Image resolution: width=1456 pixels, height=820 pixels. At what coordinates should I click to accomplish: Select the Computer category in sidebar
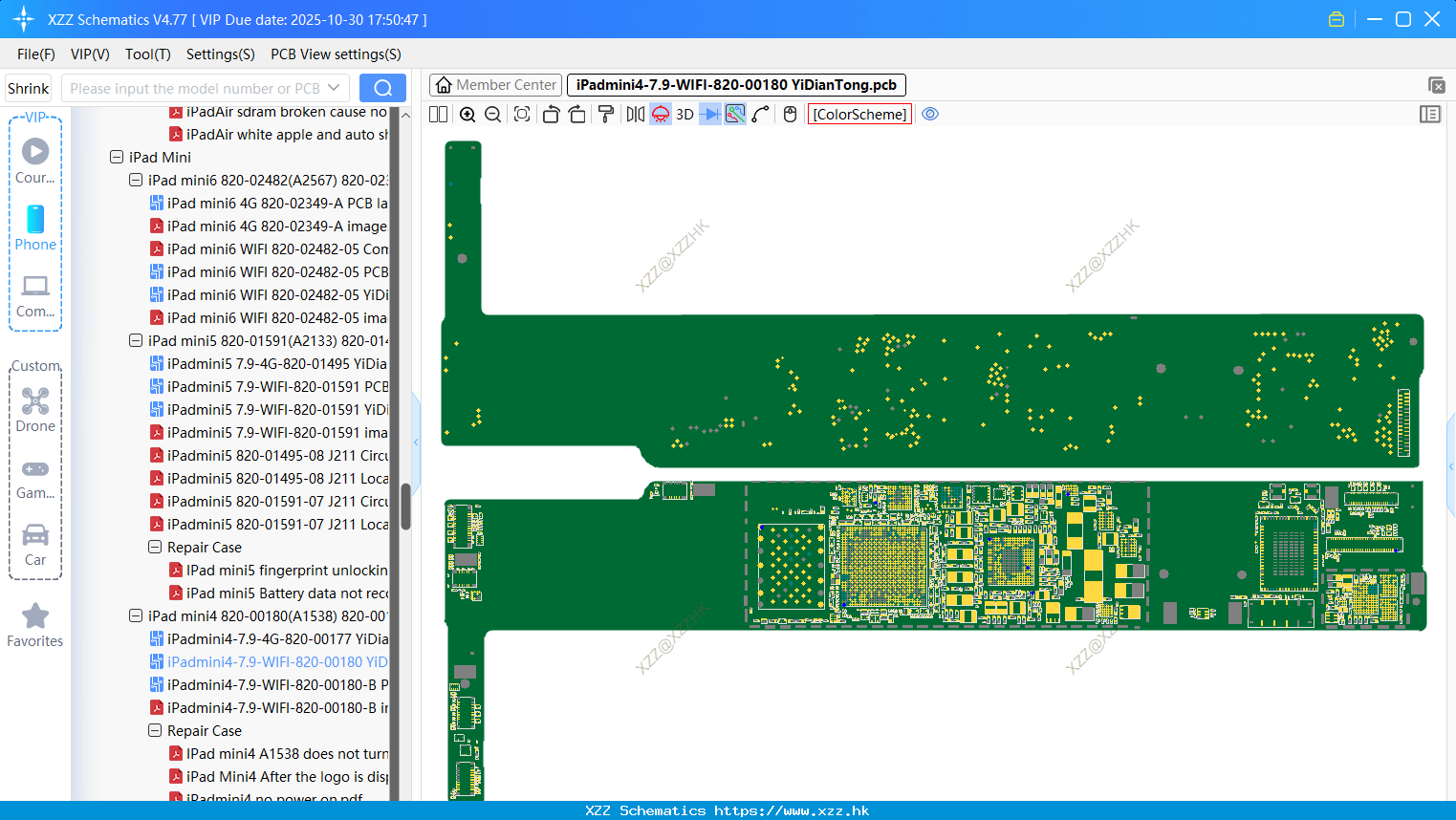click(35, 295)
